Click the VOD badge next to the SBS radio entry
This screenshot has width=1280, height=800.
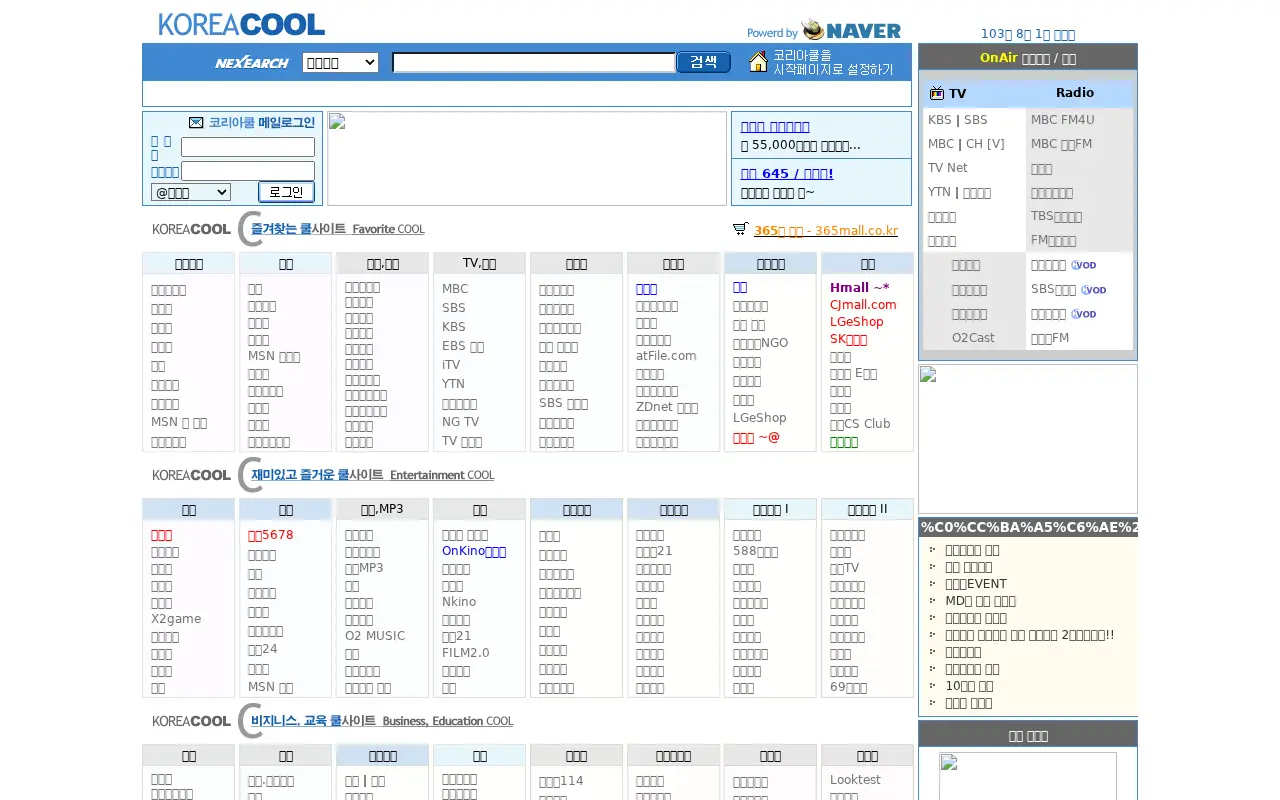tap(1093, 290)
